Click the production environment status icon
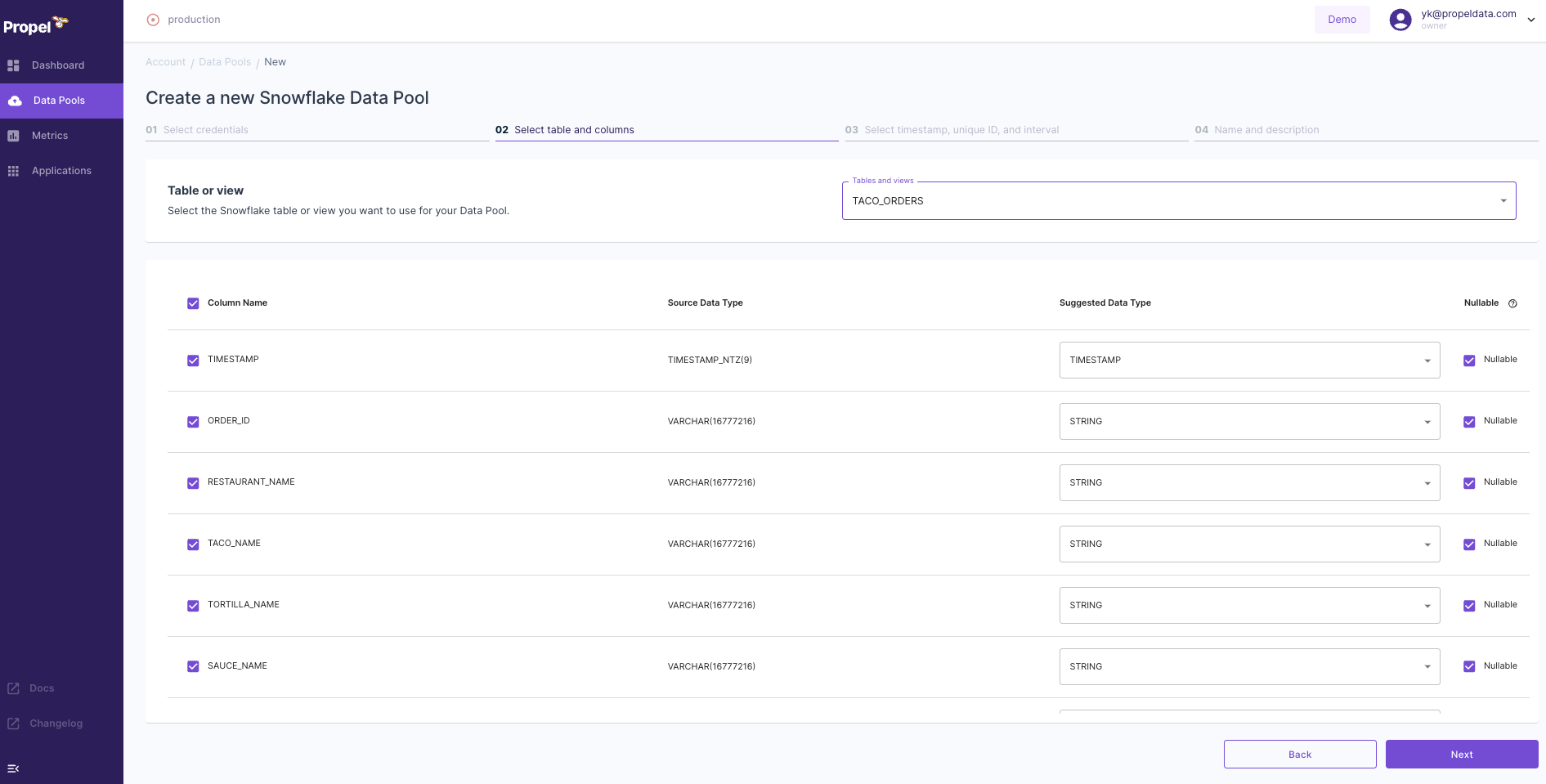 tap(152, 19)
